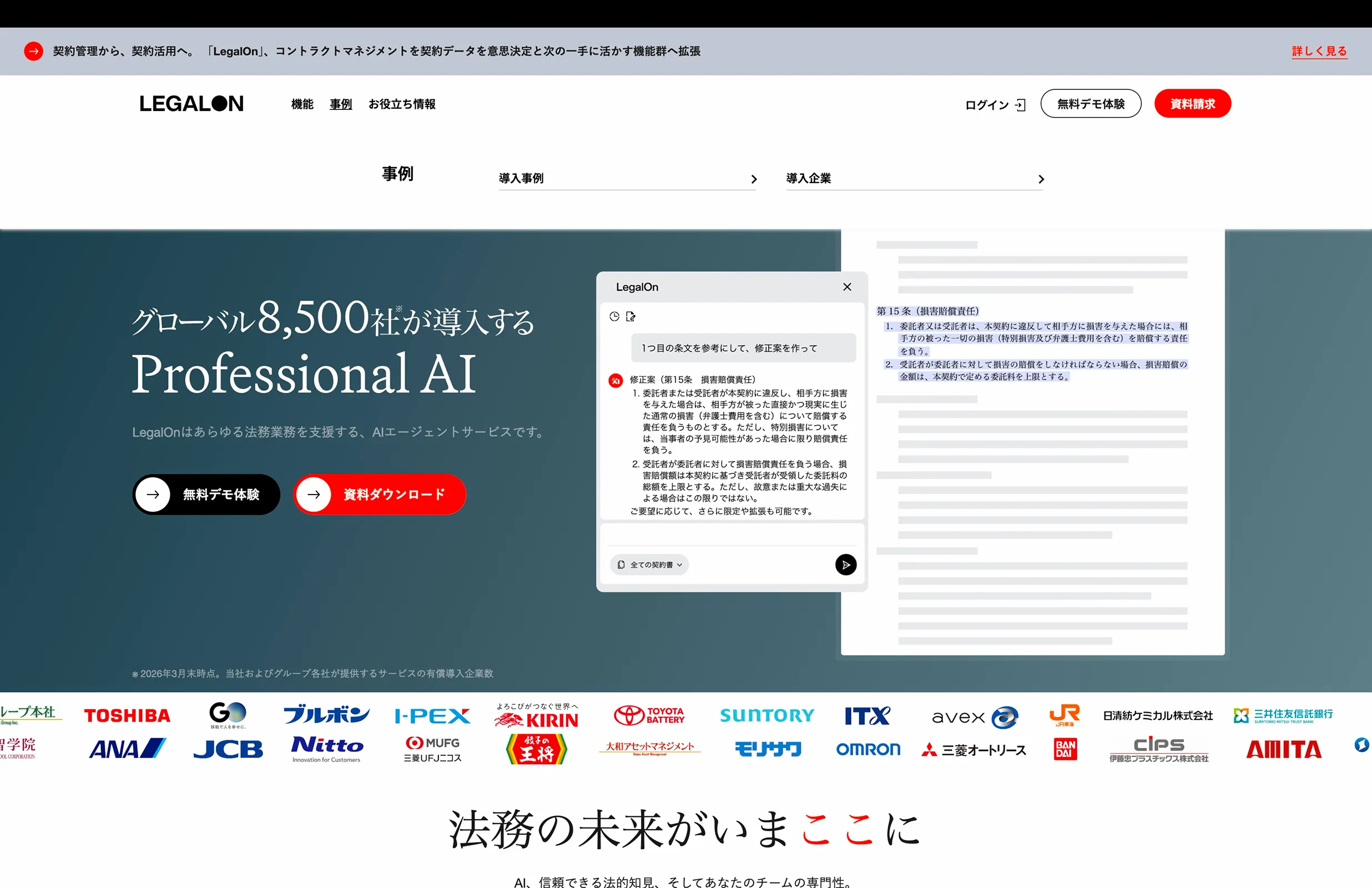Click the chevron next to 導入事例
Viewport: 1372px width, 888px height.
coord(754,179)
